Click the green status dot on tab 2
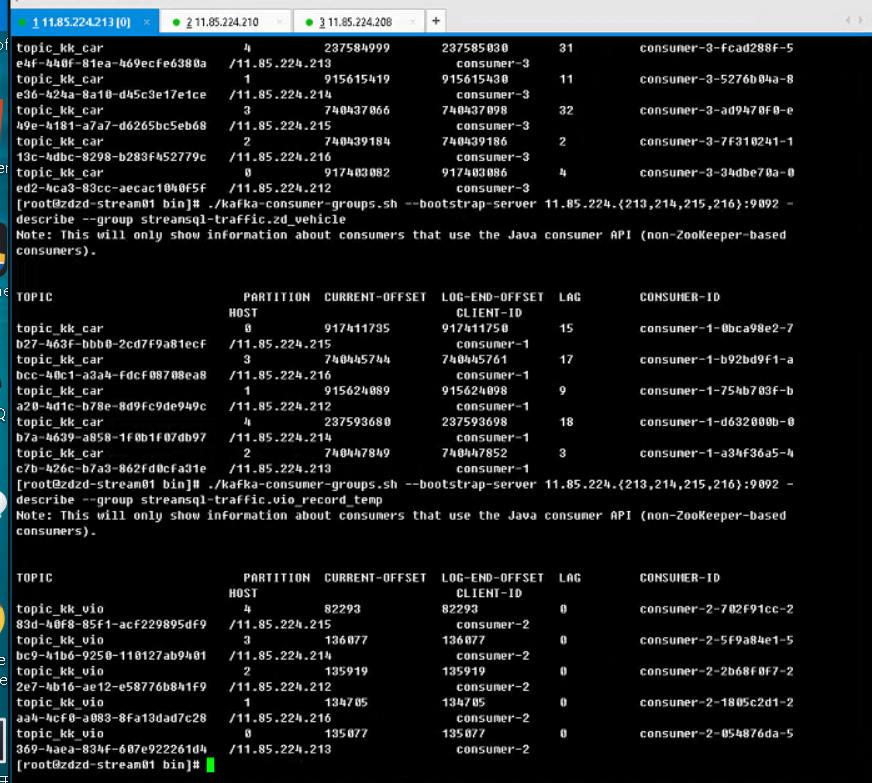872x783 pixels. coord(175,21)
